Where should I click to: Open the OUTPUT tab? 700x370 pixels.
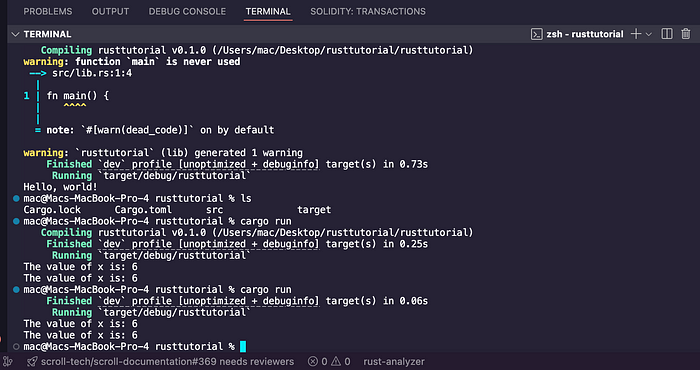[x=110, y=12]
